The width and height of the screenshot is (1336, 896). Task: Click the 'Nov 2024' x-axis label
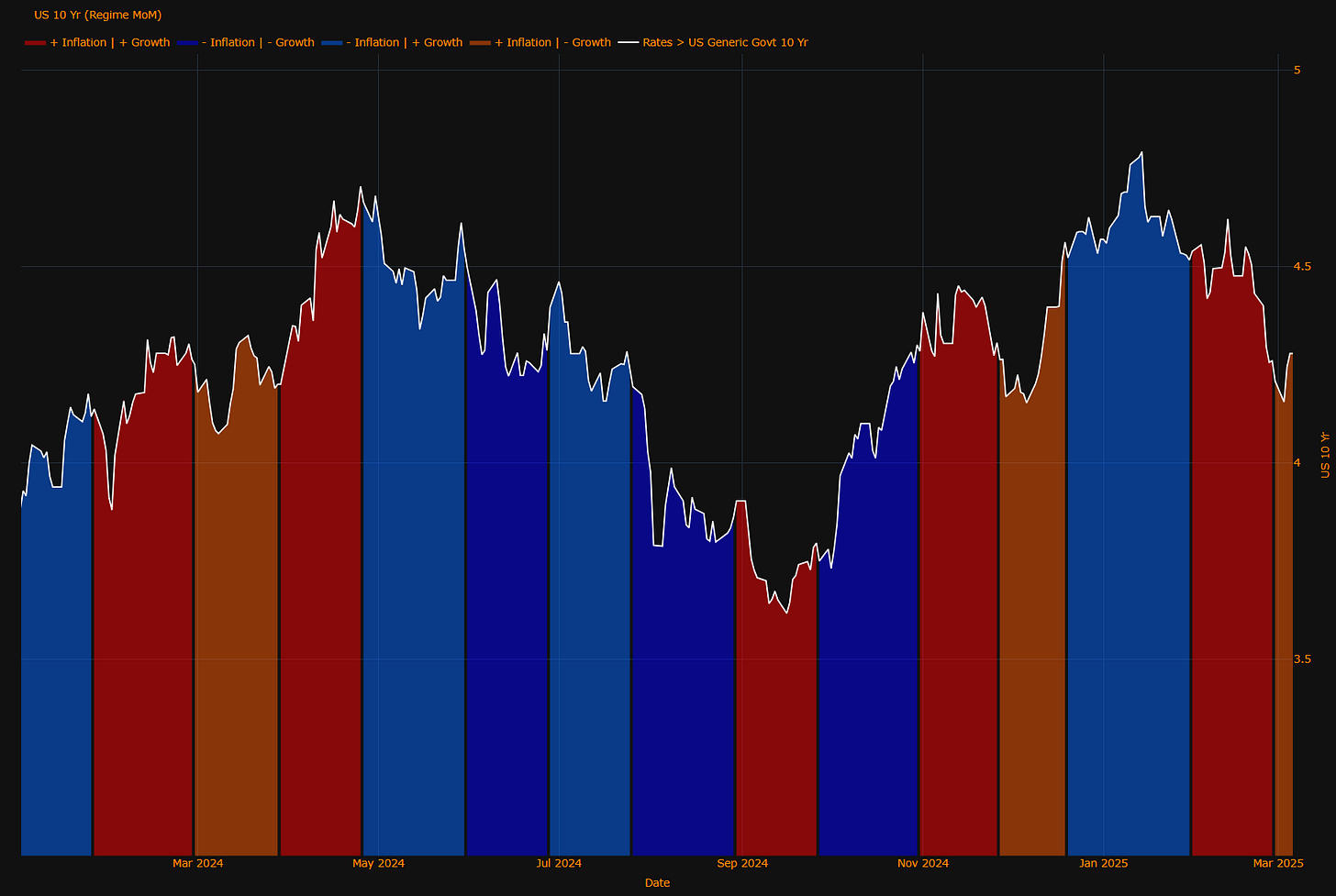pos(923,863)
